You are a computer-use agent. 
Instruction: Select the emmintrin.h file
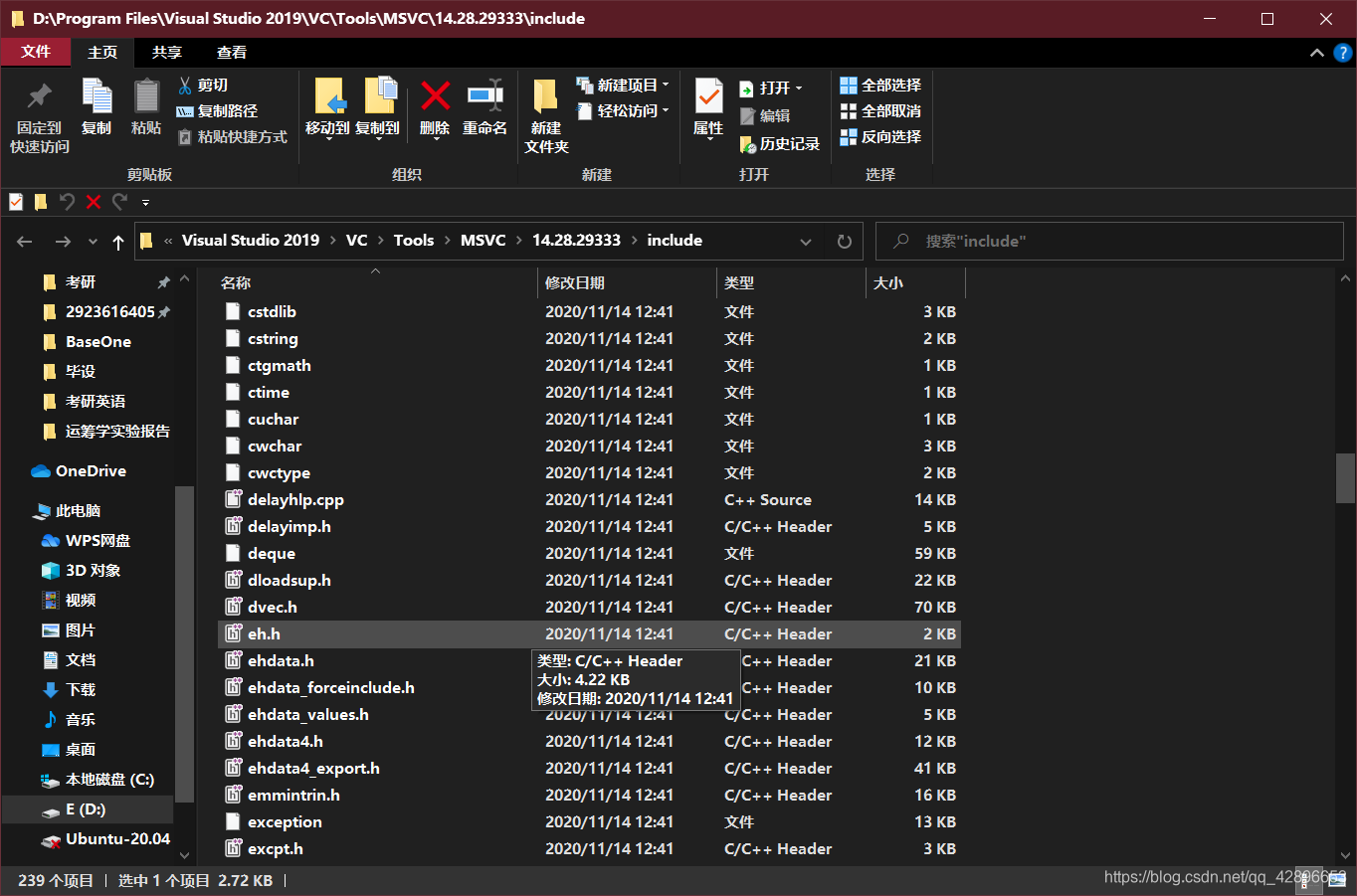click(x=292, y=796)
